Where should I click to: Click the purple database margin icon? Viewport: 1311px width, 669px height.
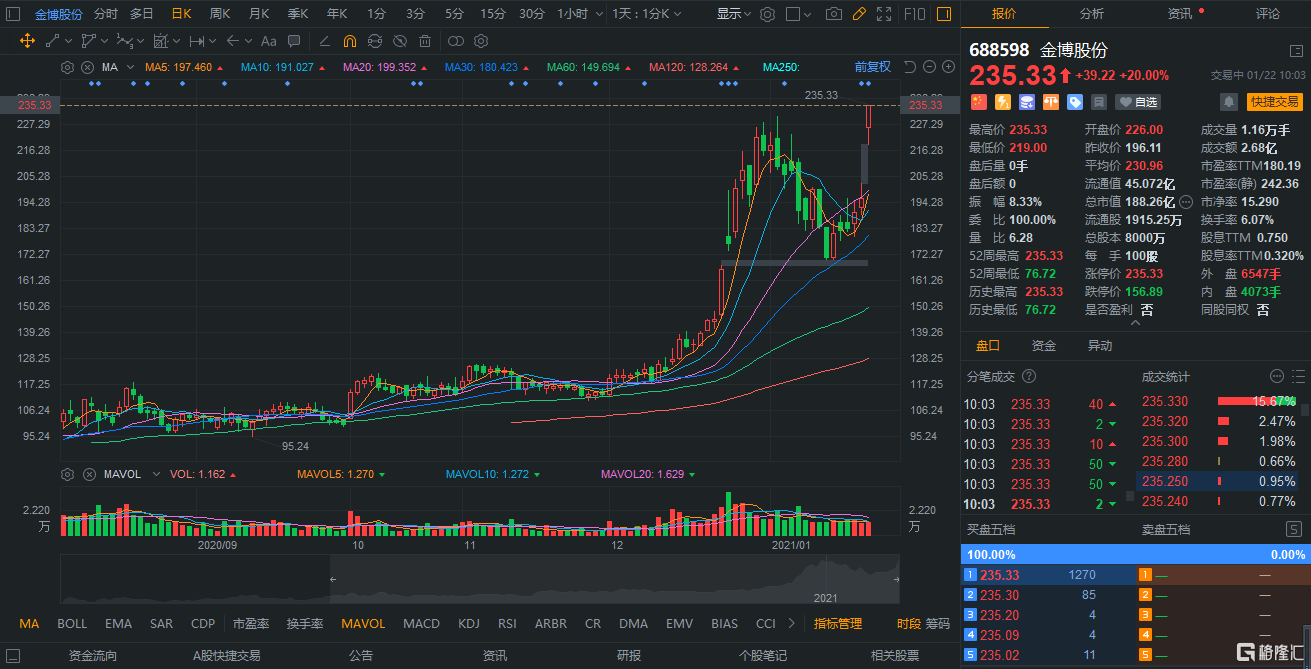(1027, 102)
